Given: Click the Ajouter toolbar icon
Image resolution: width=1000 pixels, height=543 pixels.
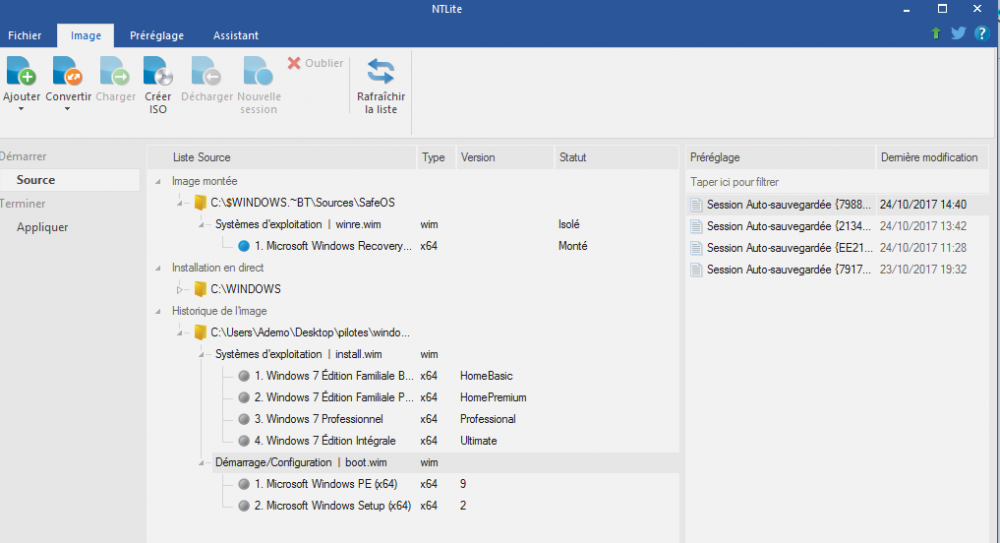Looking at the screenshot, I should click(21, 72).
